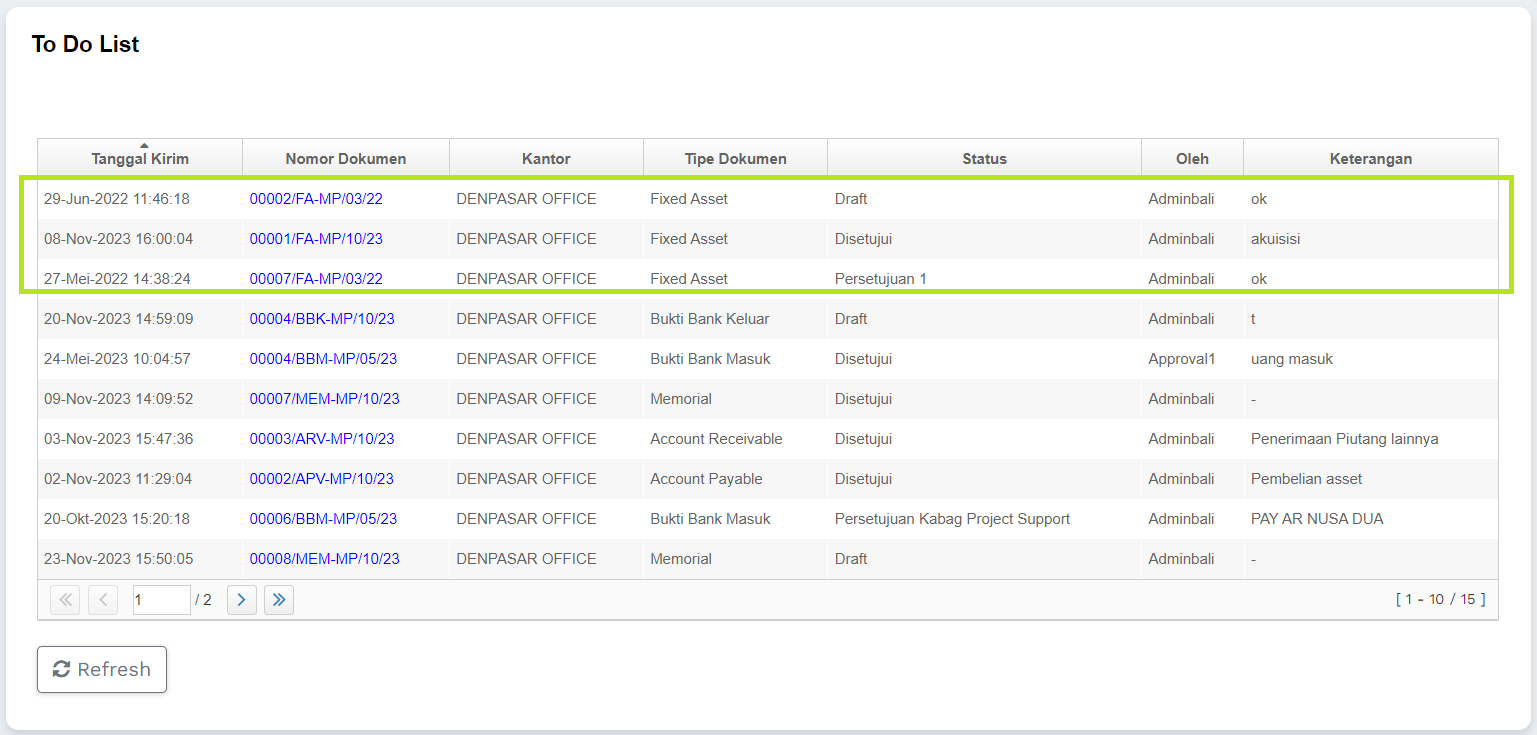
Task: Go to the next page
Action: pos(242,600)
